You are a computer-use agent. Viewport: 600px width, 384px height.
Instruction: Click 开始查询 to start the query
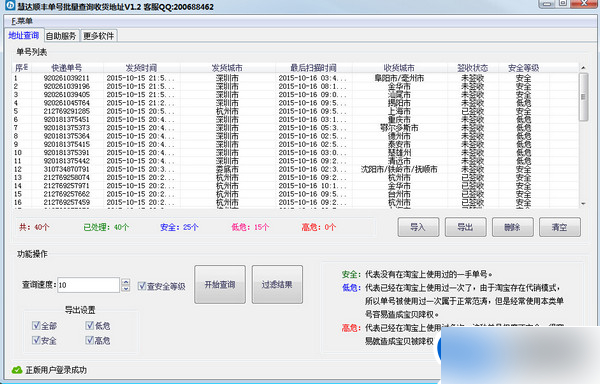[220, 285]
